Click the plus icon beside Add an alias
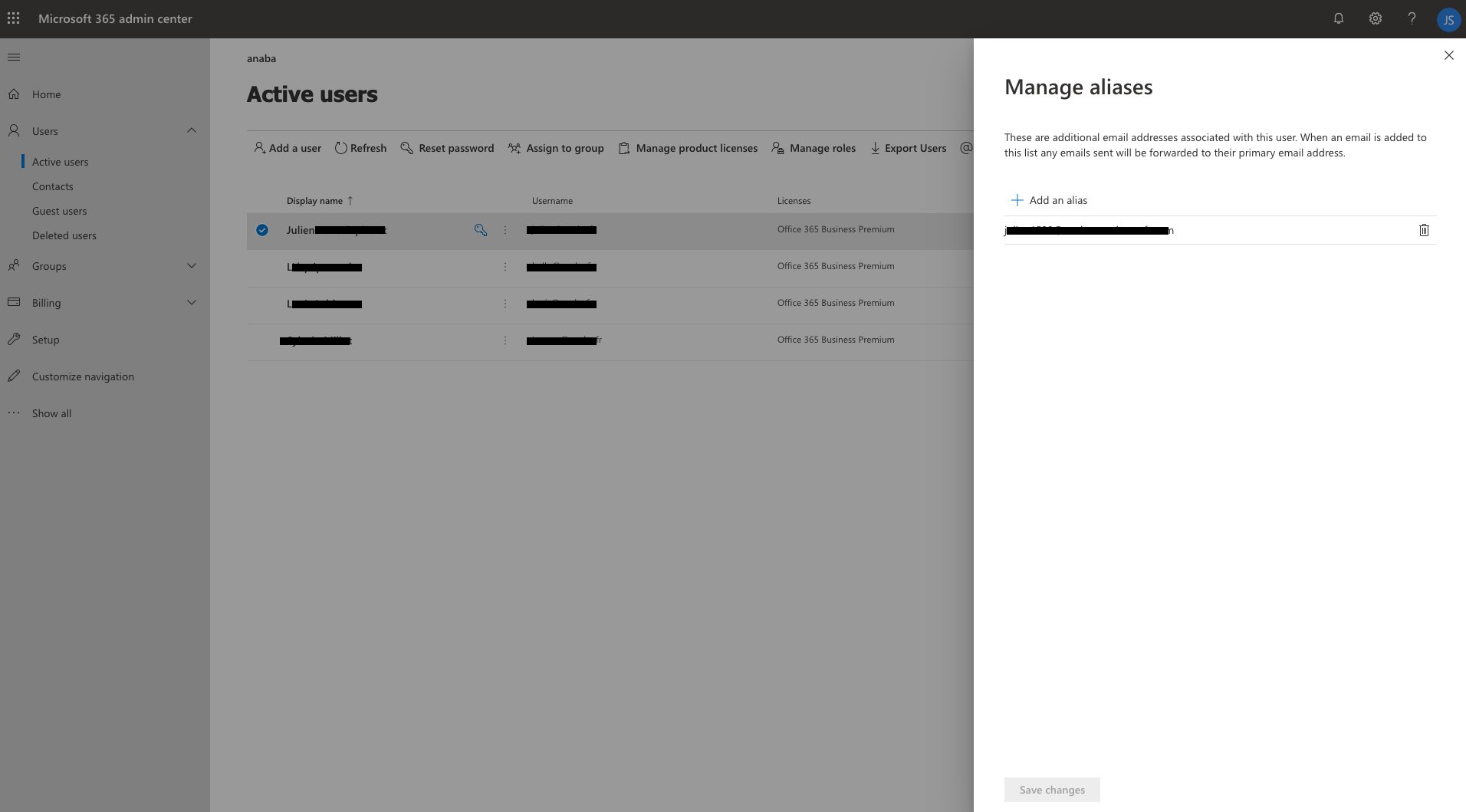The height and width of the screenshot is (812, 1466). pyautogui.click(x=1017, y=200)
